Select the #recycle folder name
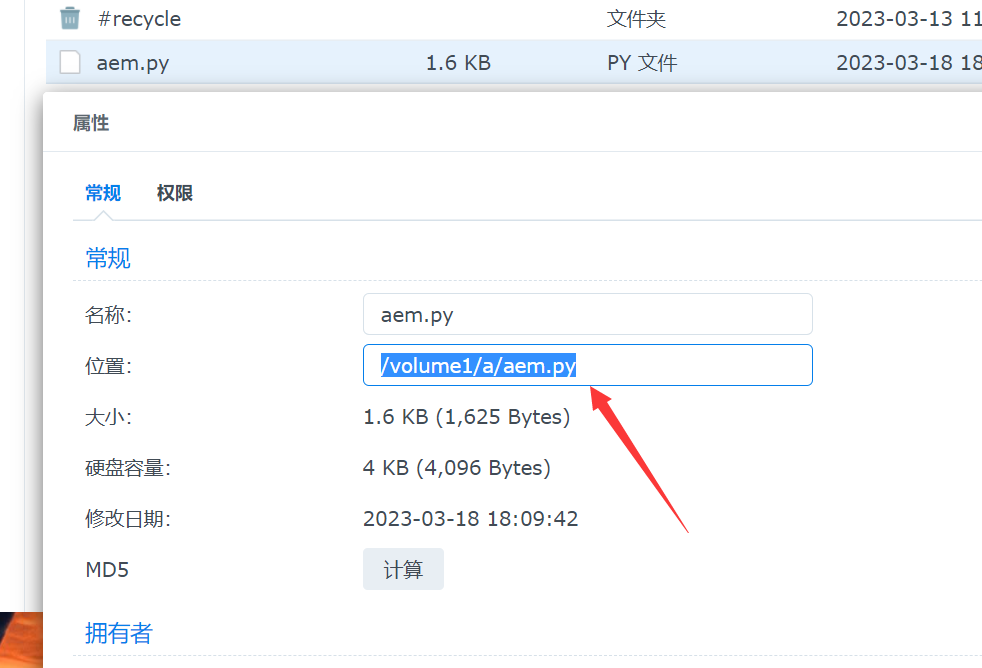This screenshot has width=982, height=668. coord(138,19)
